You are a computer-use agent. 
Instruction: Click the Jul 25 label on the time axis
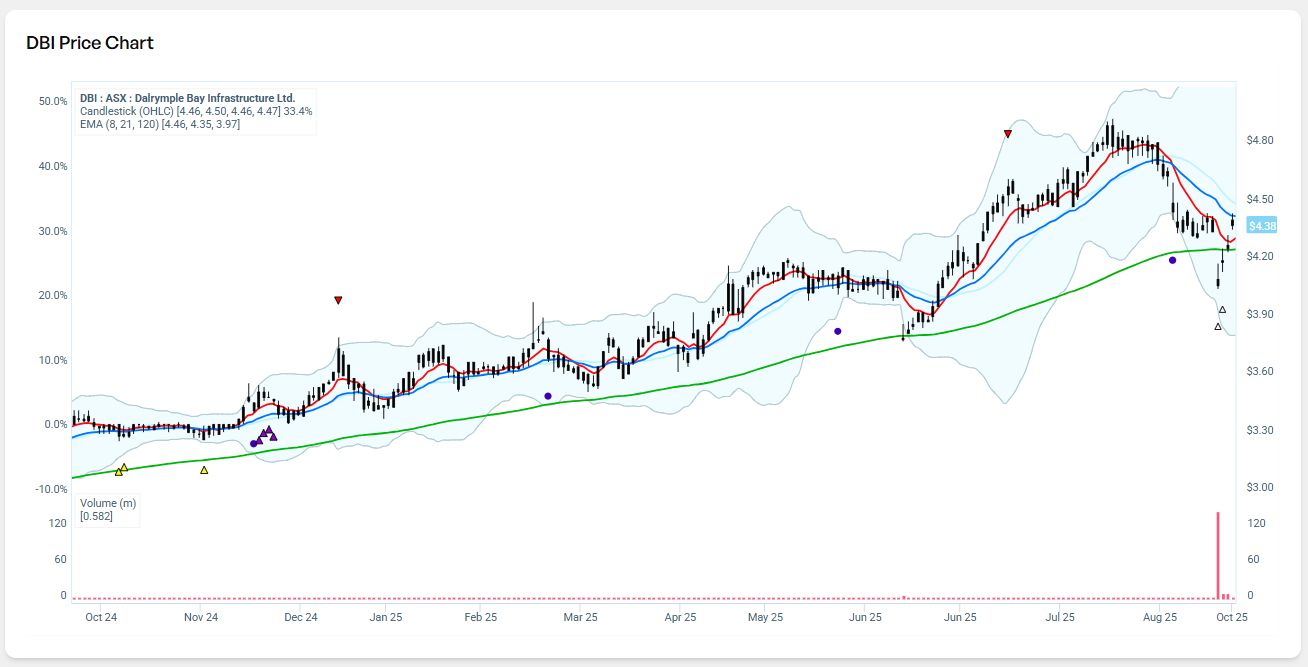[x=1060, y=617]
